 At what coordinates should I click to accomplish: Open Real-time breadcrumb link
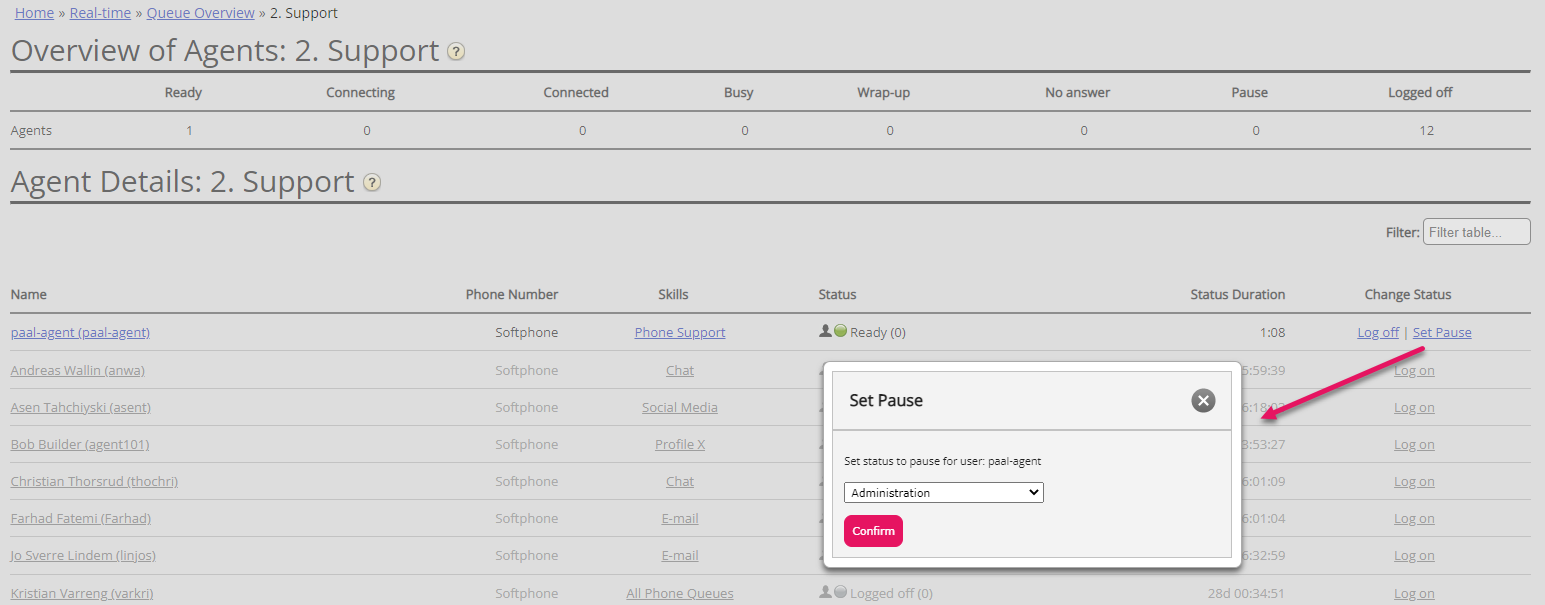100,13
